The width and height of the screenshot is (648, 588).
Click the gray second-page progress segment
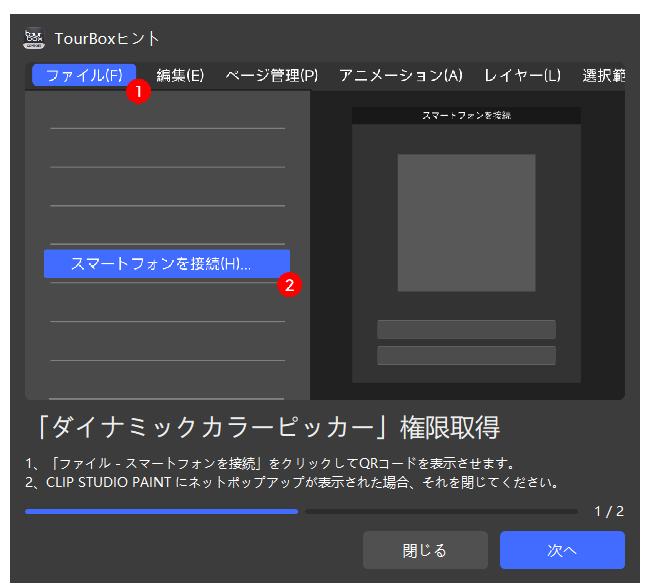tap(441, 511)
